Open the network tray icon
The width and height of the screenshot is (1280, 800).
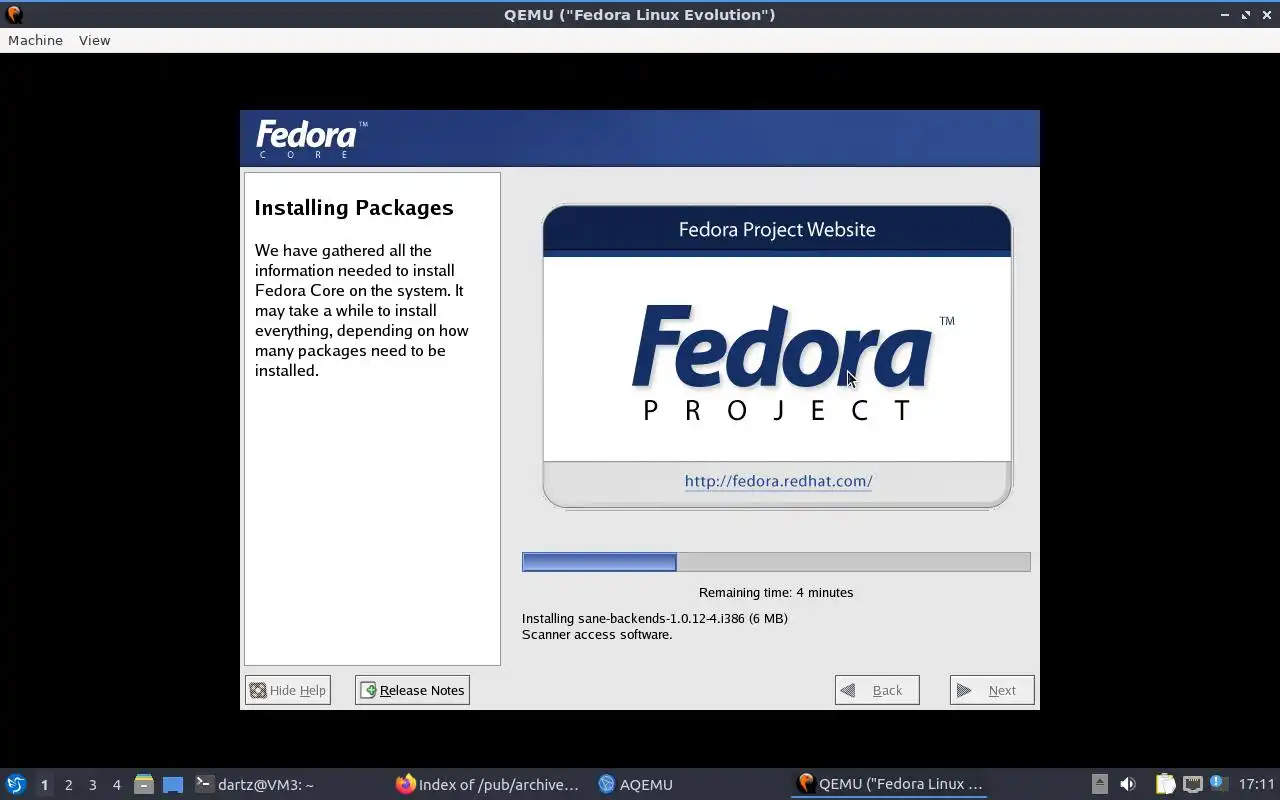tap(1192, 784)
